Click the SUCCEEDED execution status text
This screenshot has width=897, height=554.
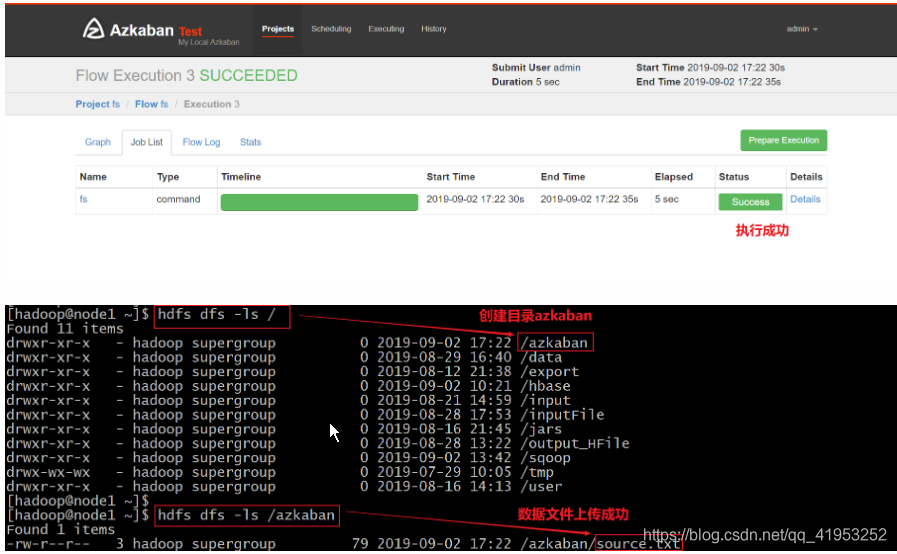(248, 76)
